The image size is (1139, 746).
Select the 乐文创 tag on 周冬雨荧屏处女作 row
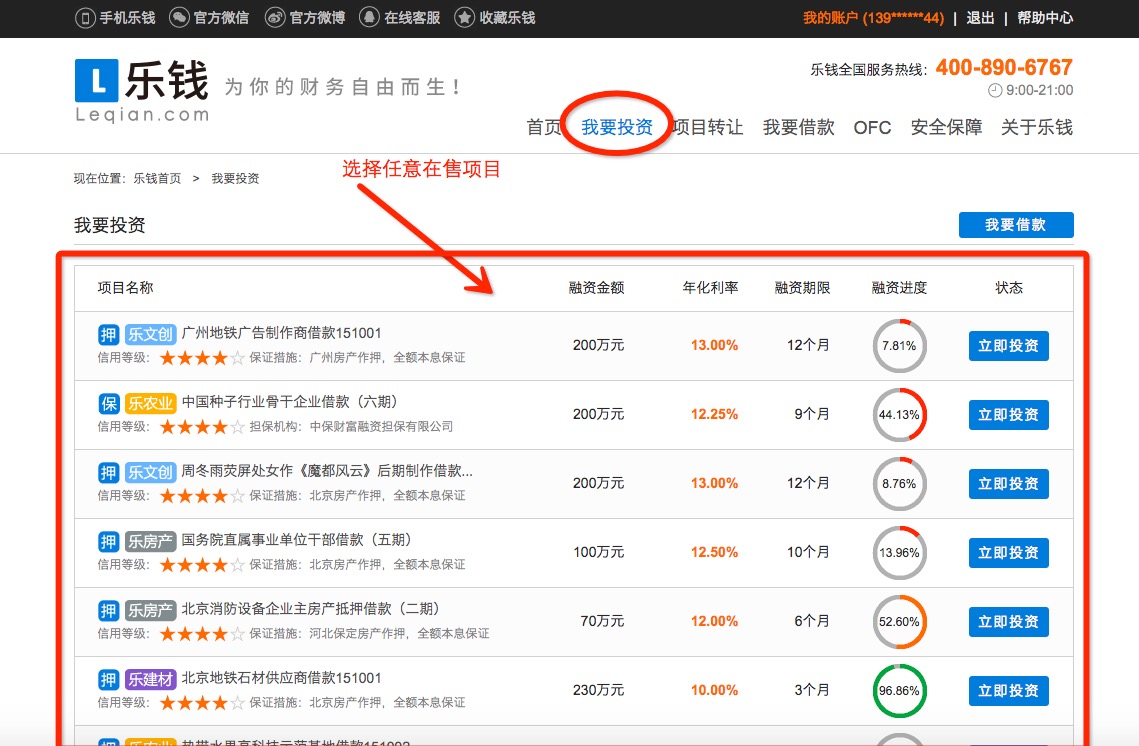tap(150, 472)
